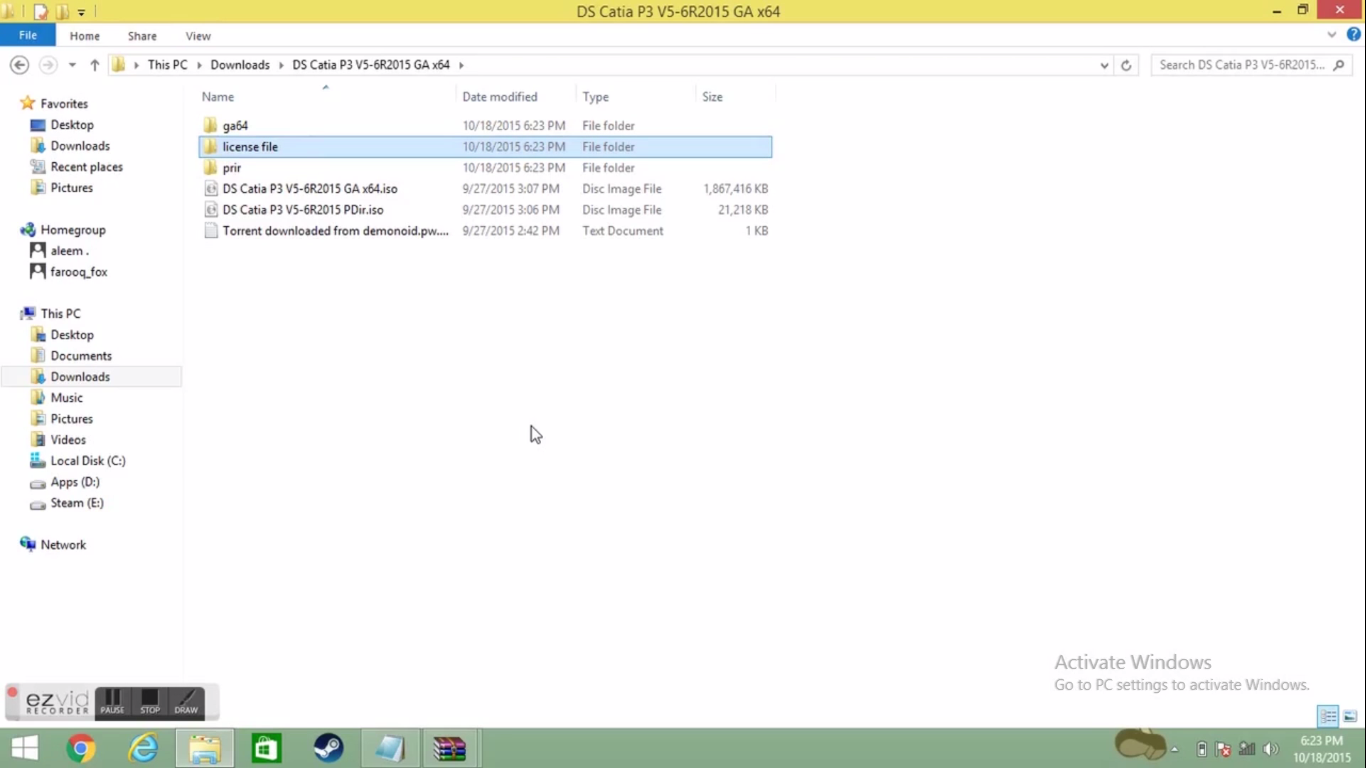This screenshot has width=1366, height=768.
Task: Open Videos under This PC
Action: pyautogui.click(x=68, y=440)
